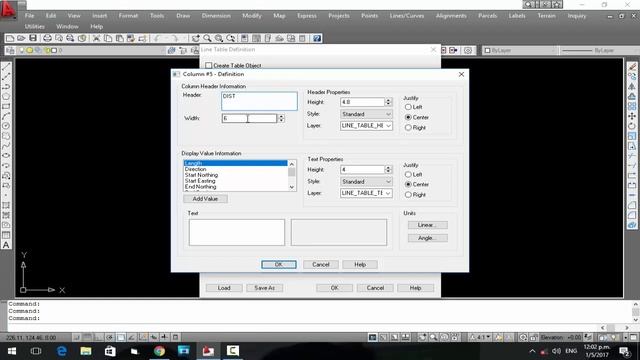Select the Line draw tool
The width and height of the screenshot is (640, 360).
[6, 67]
